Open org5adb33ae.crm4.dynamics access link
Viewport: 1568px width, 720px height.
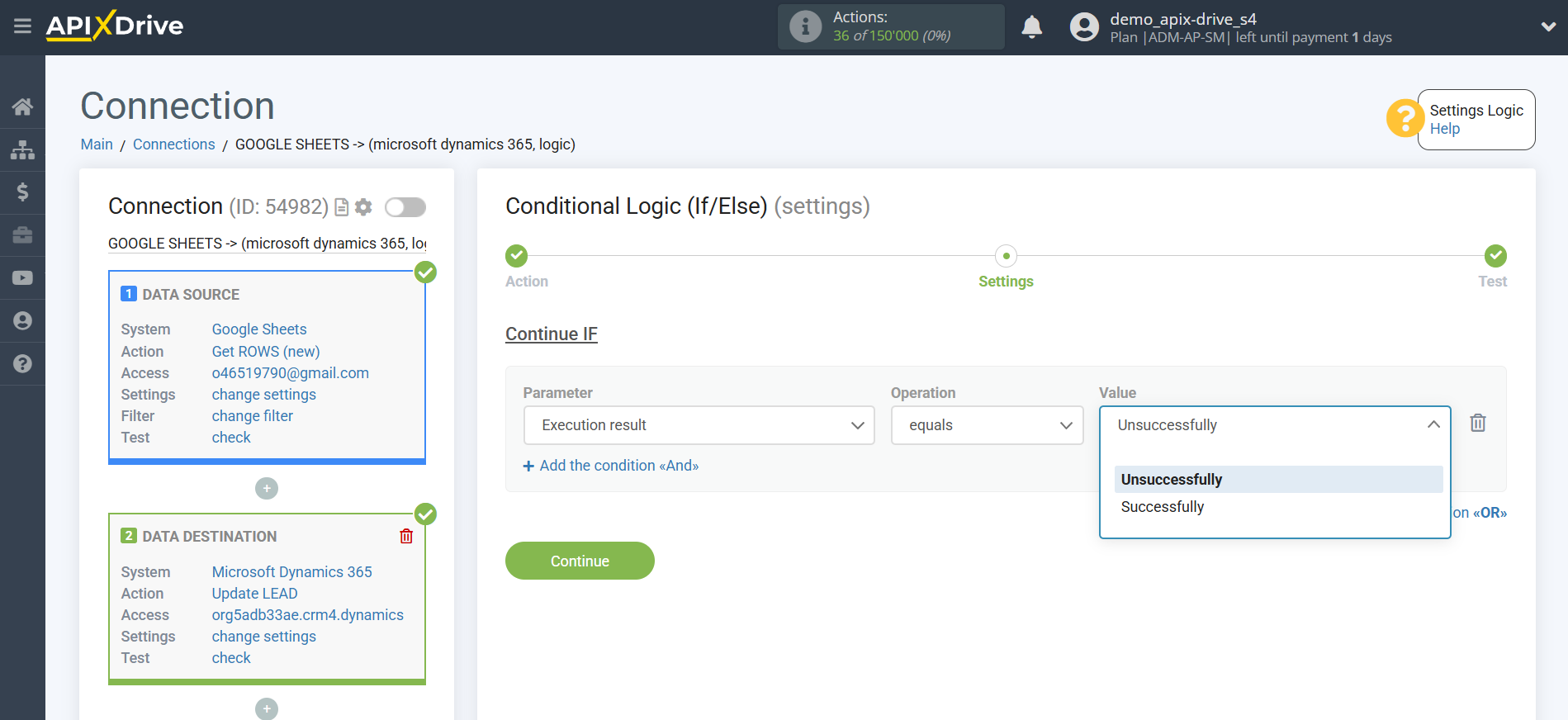pos(308,615)
